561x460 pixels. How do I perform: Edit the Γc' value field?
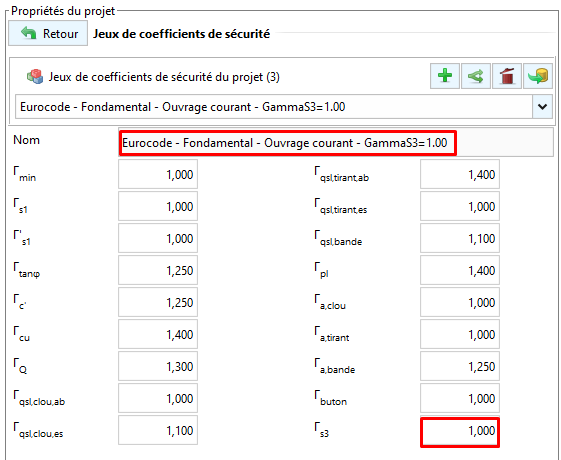pos(158,302)
